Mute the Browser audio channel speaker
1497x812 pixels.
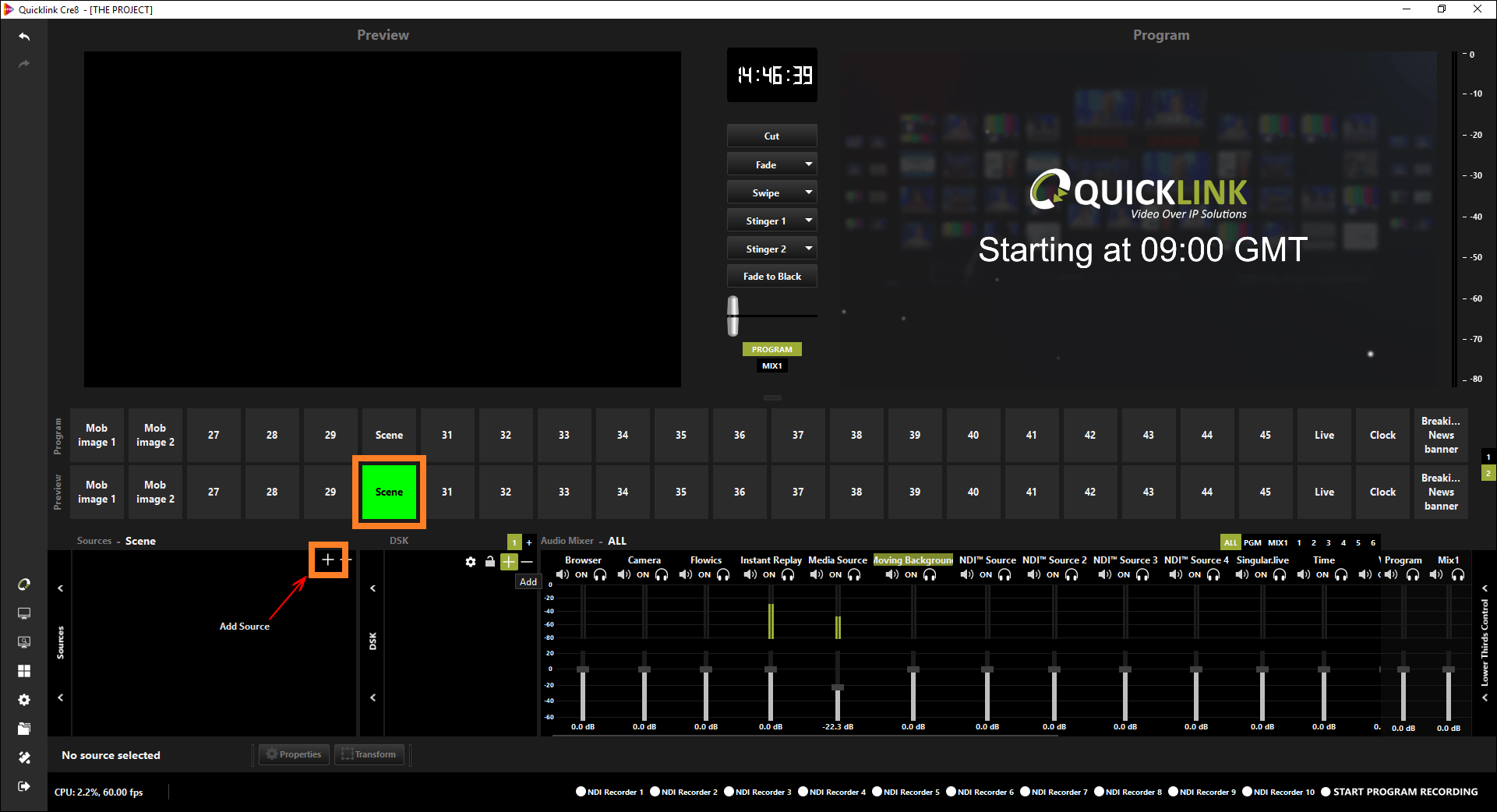click(562, 575)
